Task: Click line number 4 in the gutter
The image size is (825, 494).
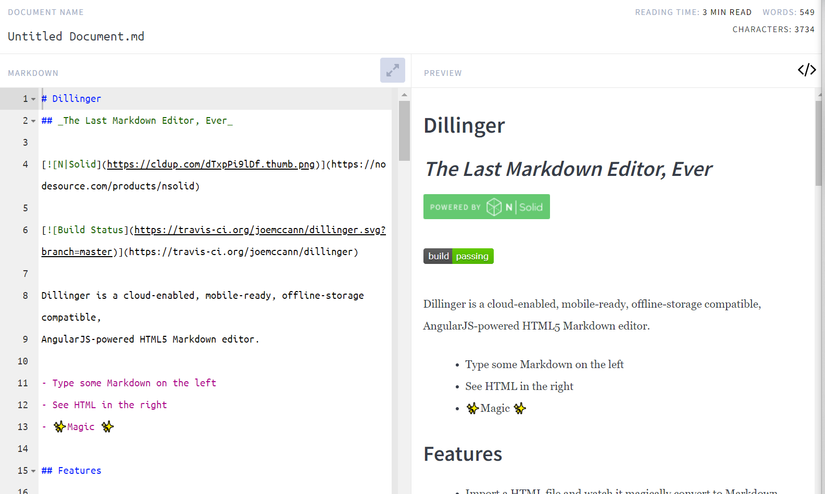Action: pyautogui.click(x=25, y=165)
